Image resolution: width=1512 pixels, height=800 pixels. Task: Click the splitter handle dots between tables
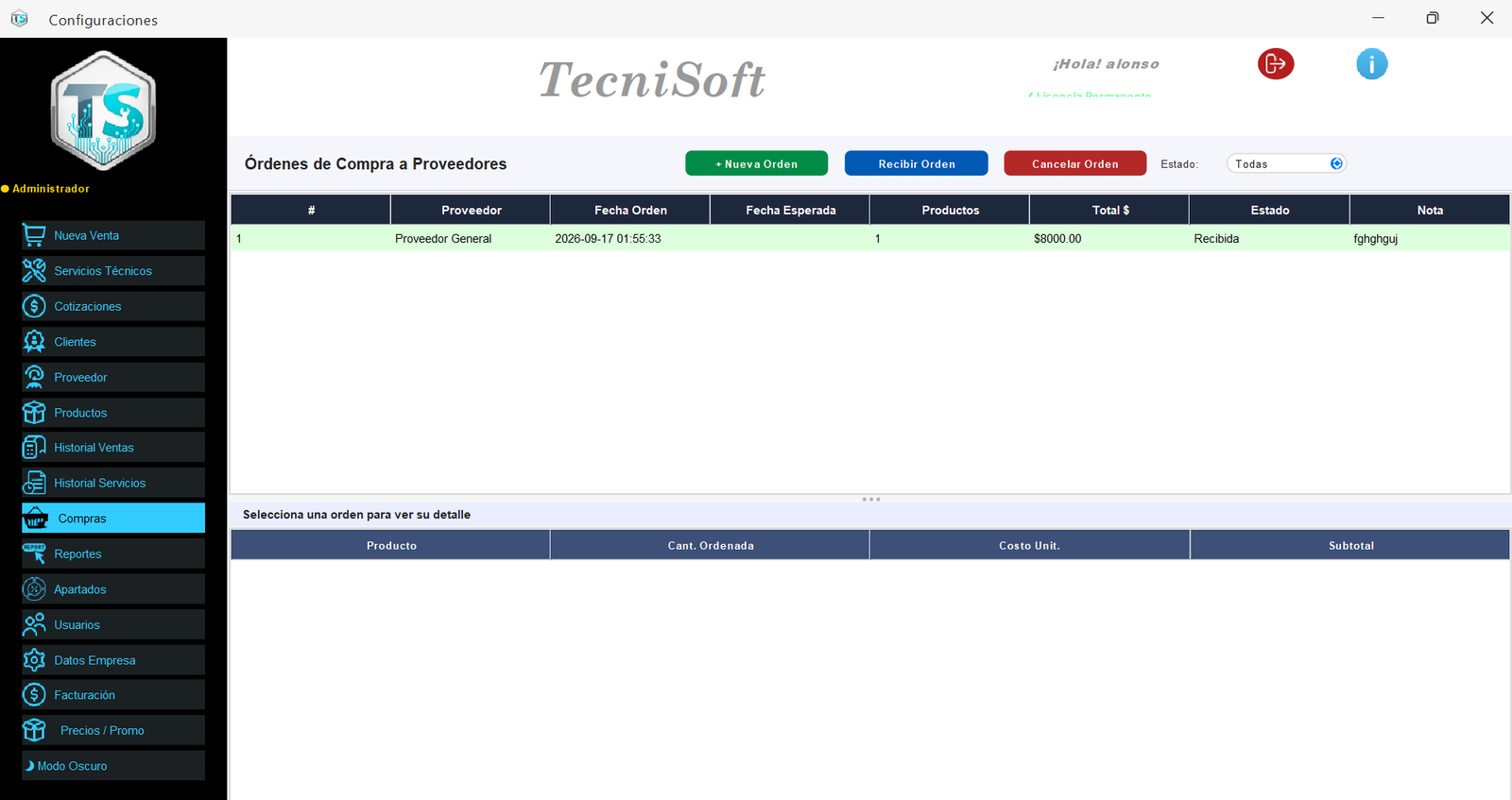pos(871,499)
